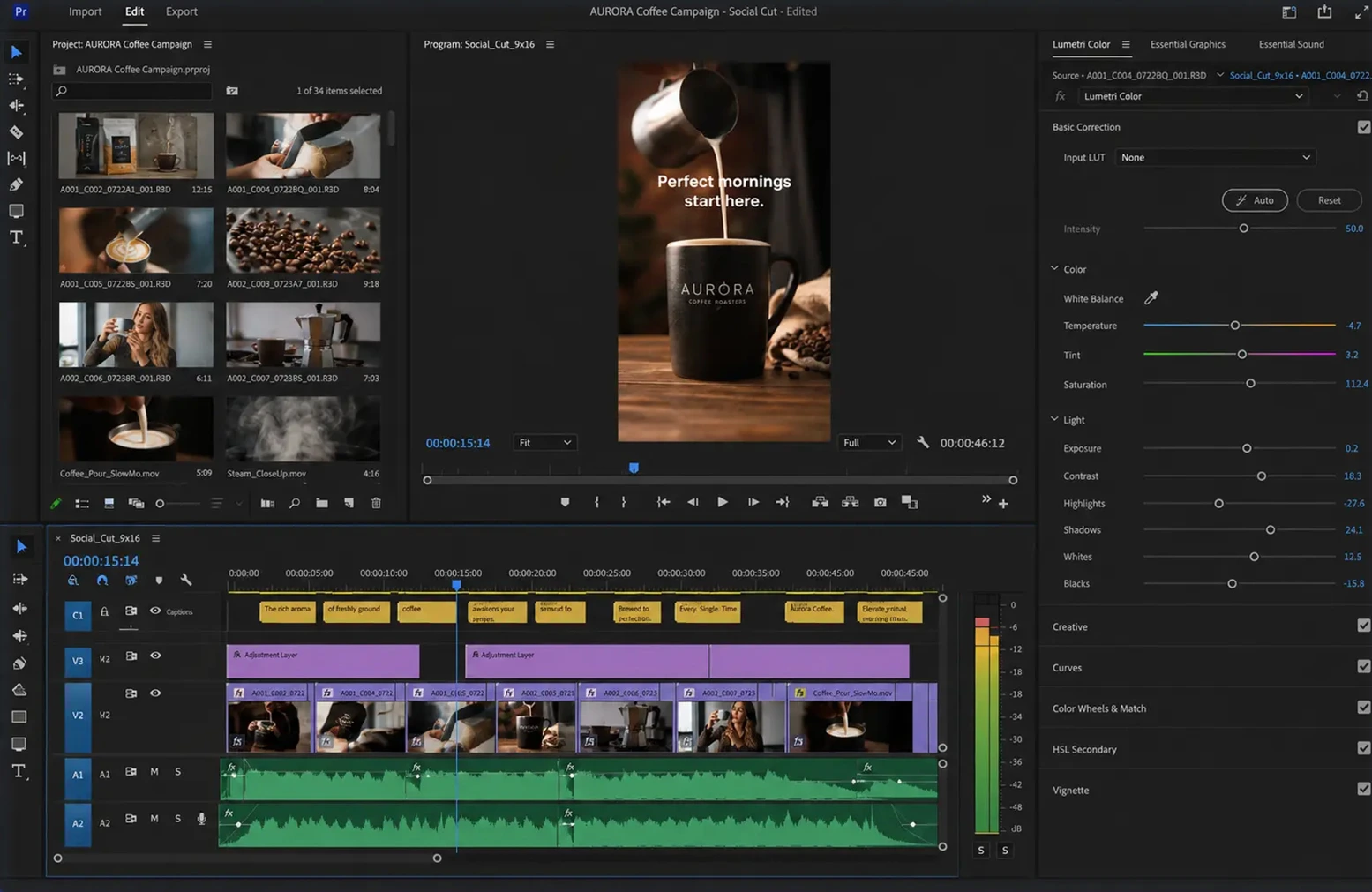Click the Add Marker button in Program monitor
The width and height of the screenshot is (1372, 892).
565,502
